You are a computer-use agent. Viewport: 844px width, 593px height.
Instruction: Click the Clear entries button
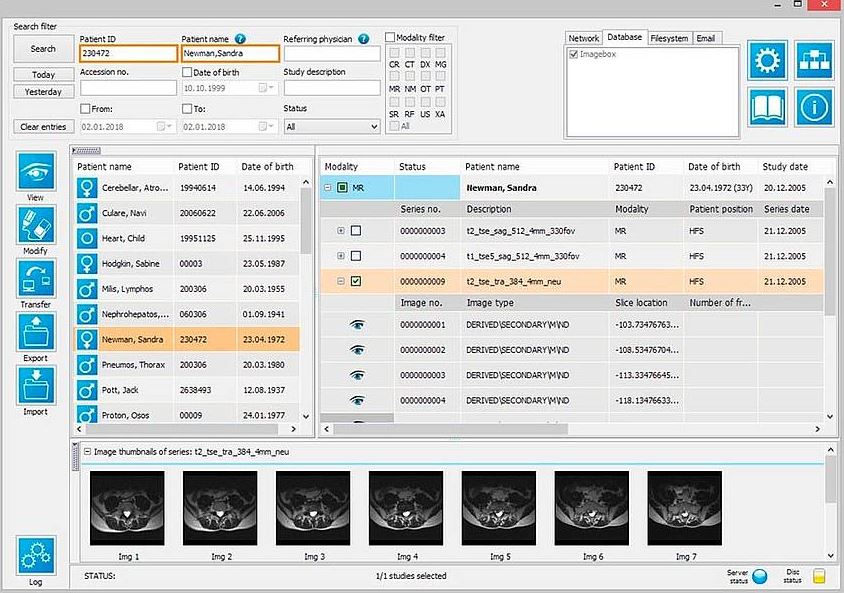point(44,126)
